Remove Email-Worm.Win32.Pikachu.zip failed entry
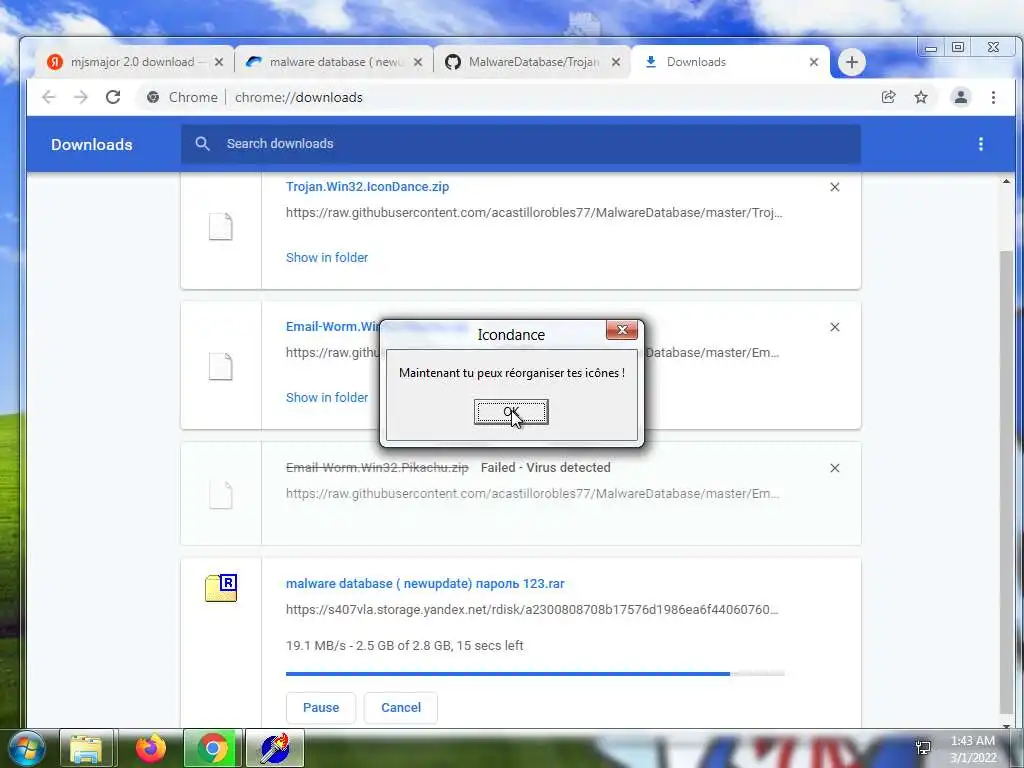This screenshot has width=1024, height=768. (835, 468)
